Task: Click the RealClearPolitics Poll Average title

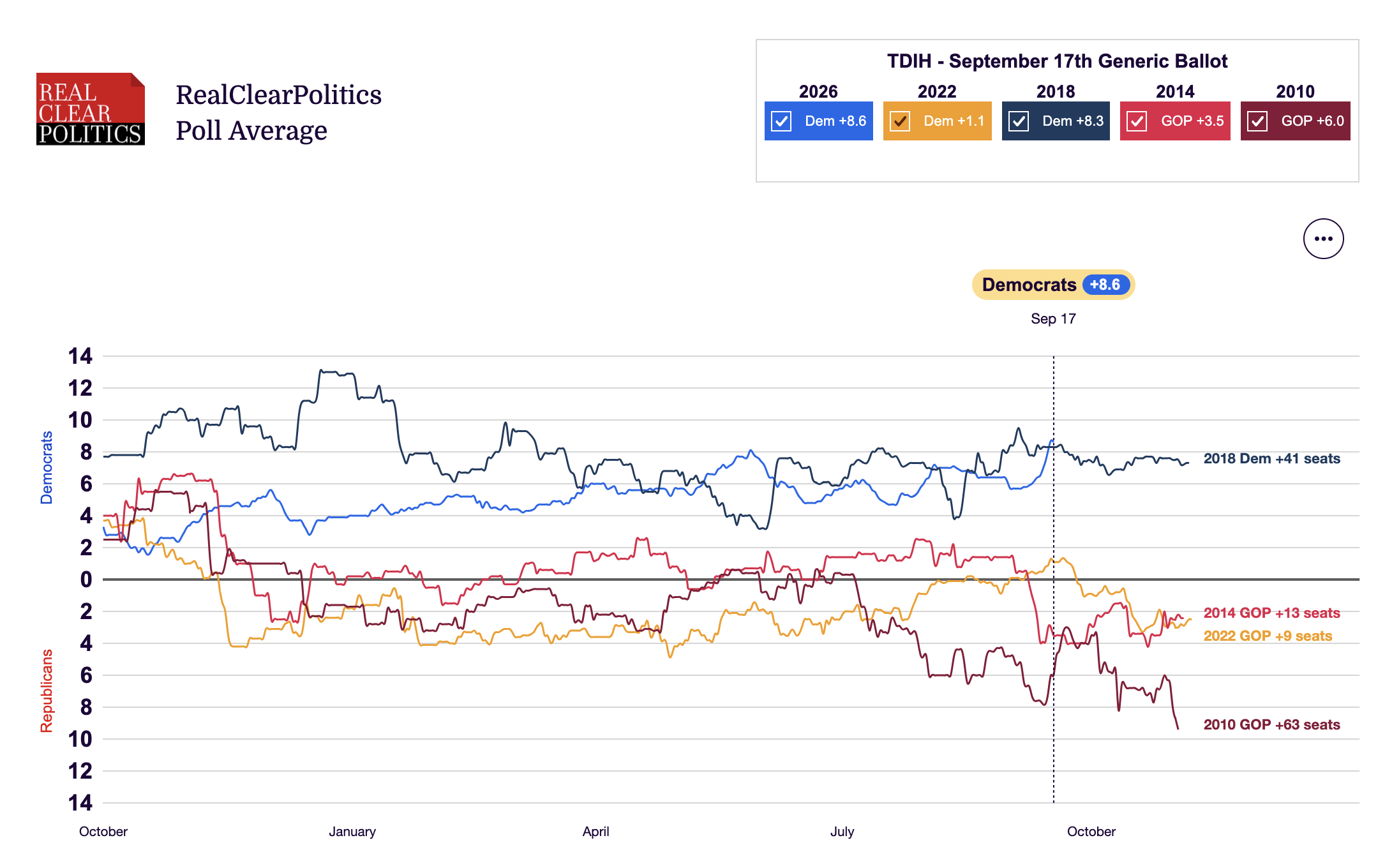Action: click(278, 112)
